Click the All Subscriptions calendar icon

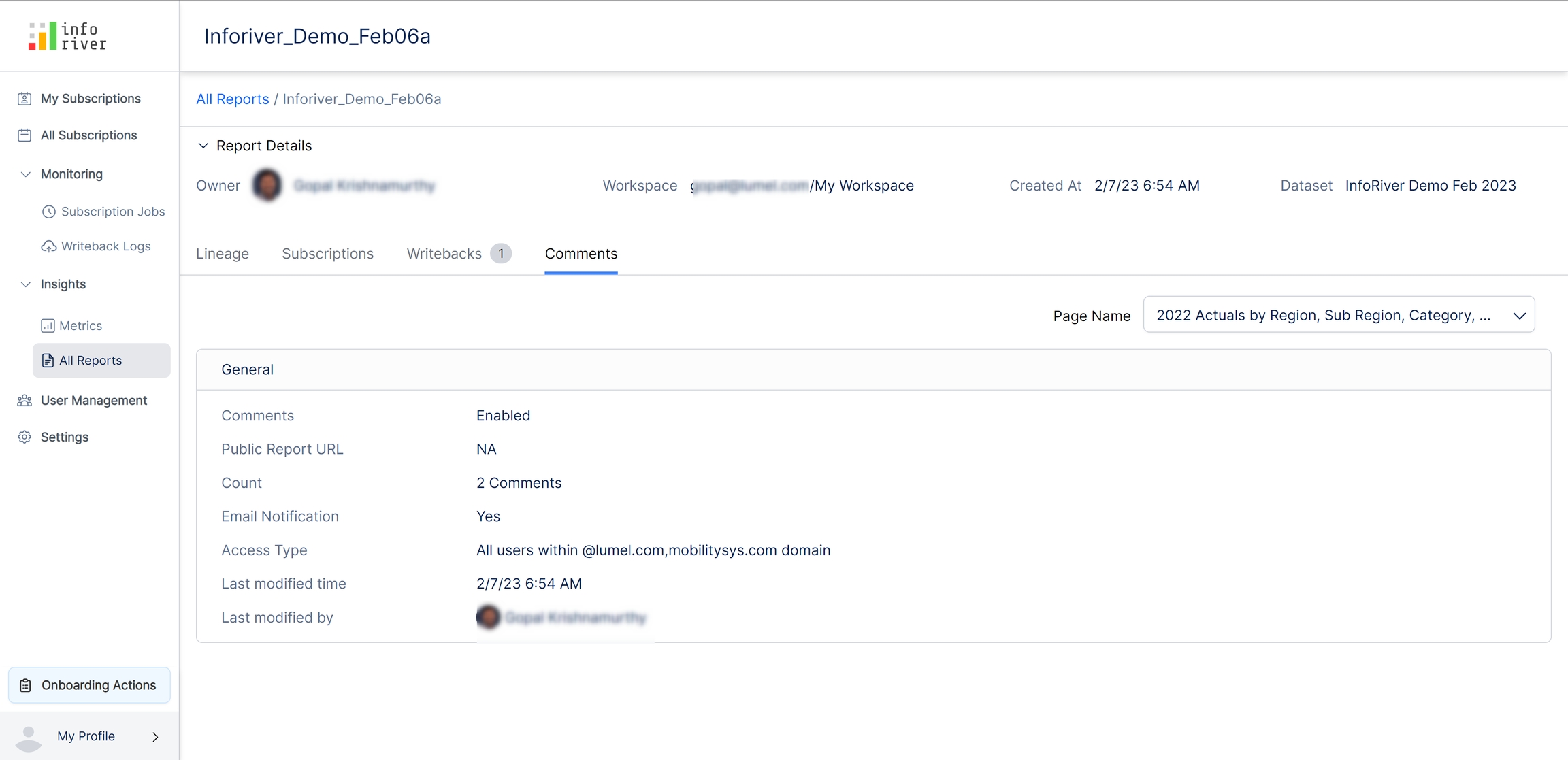[24, 135]
